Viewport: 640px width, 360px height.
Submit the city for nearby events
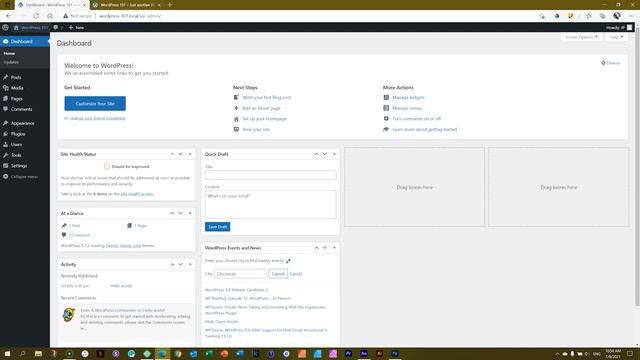coord(278,273)
